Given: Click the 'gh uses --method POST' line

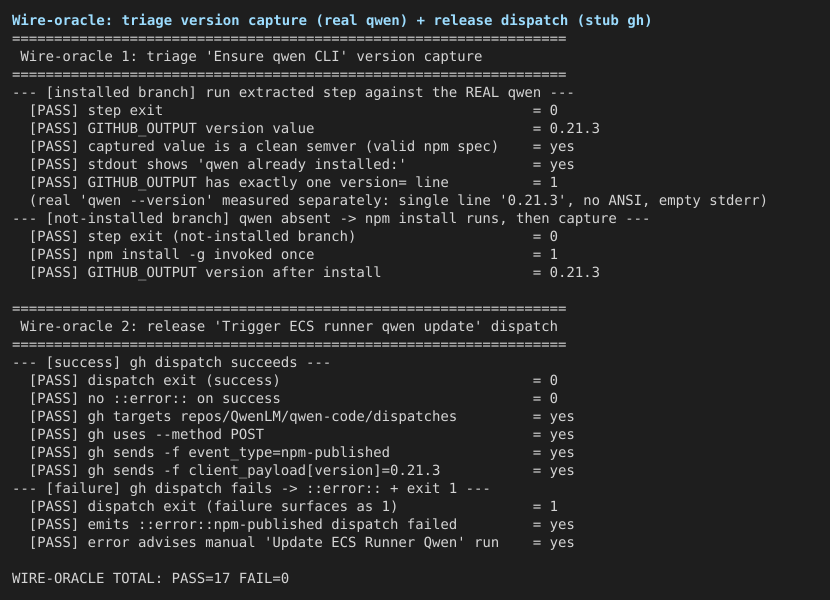Looking at the screenshot, I should (x=302, y=435).
